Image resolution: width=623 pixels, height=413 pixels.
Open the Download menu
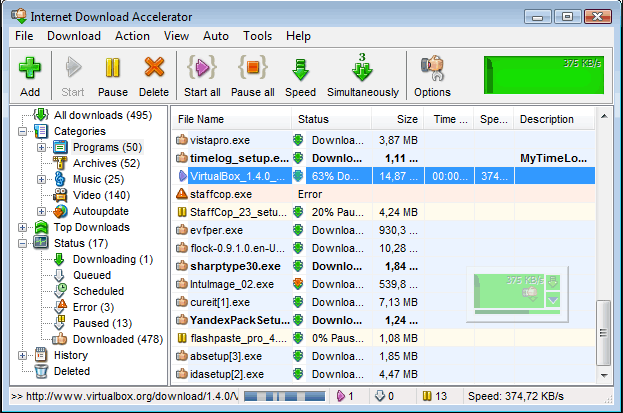[x=74, y=36]
